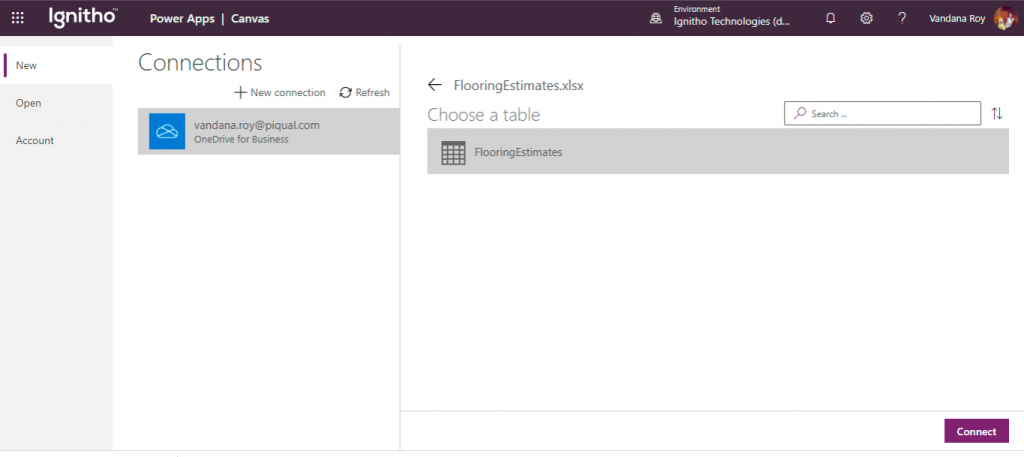
Task: Click into the table Search field
Action: 882,113
